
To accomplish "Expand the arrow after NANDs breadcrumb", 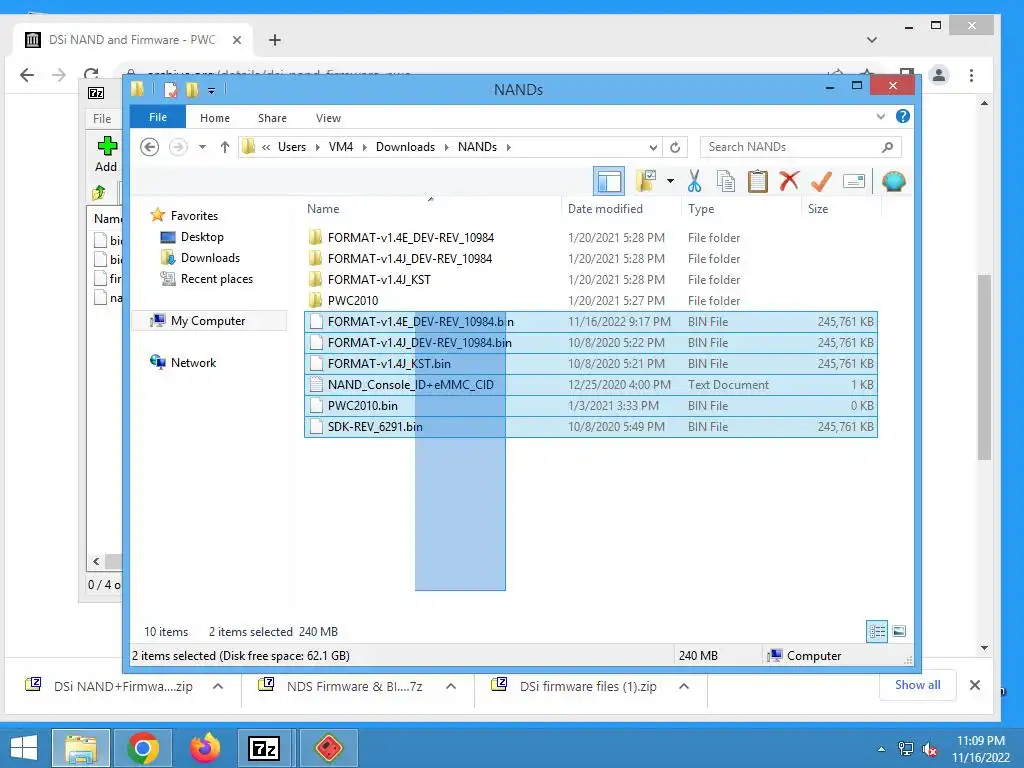I will coord(508,147).
